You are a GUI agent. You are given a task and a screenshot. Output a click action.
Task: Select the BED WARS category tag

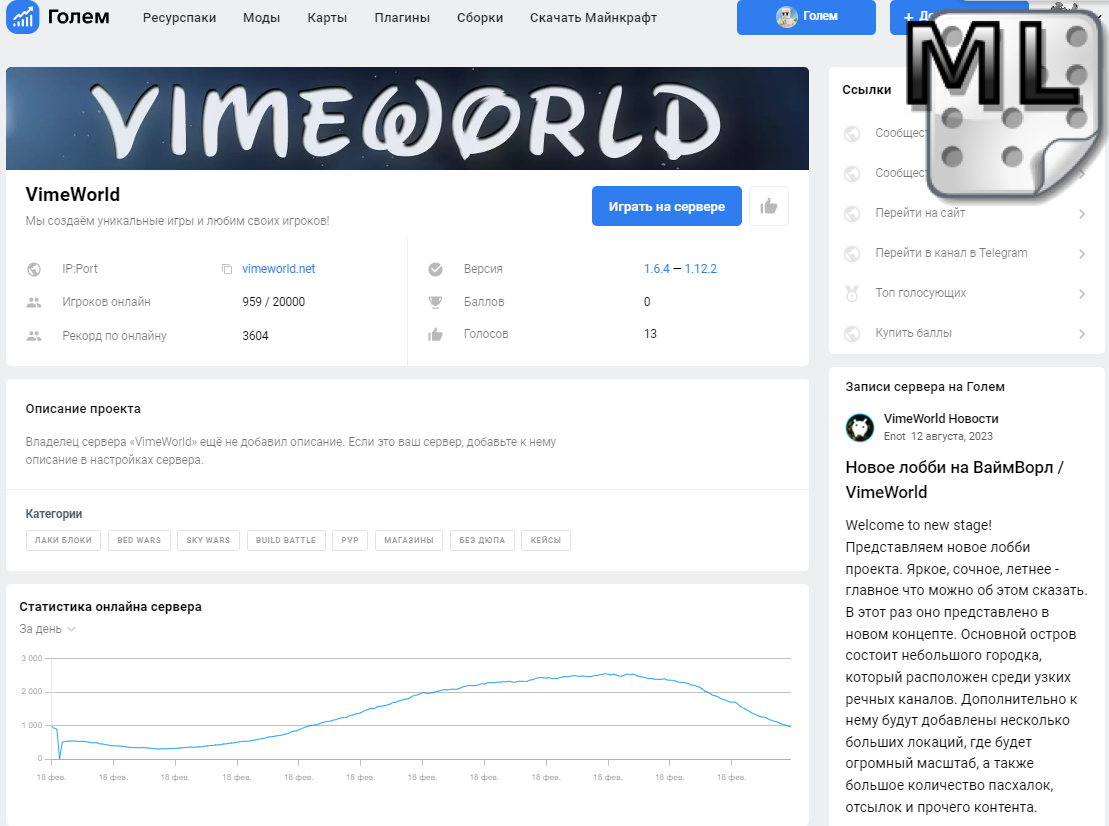(x=139, y=540)
